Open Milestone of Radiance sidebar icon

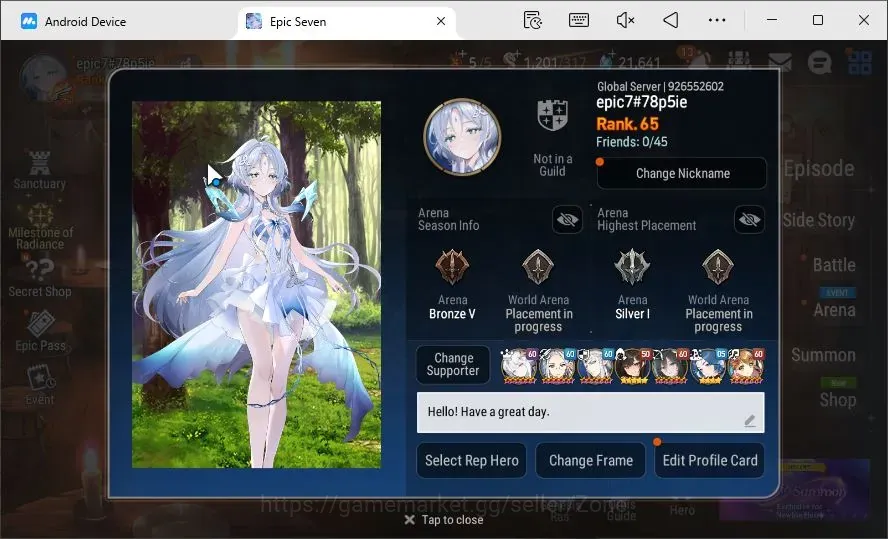point(40,228)
